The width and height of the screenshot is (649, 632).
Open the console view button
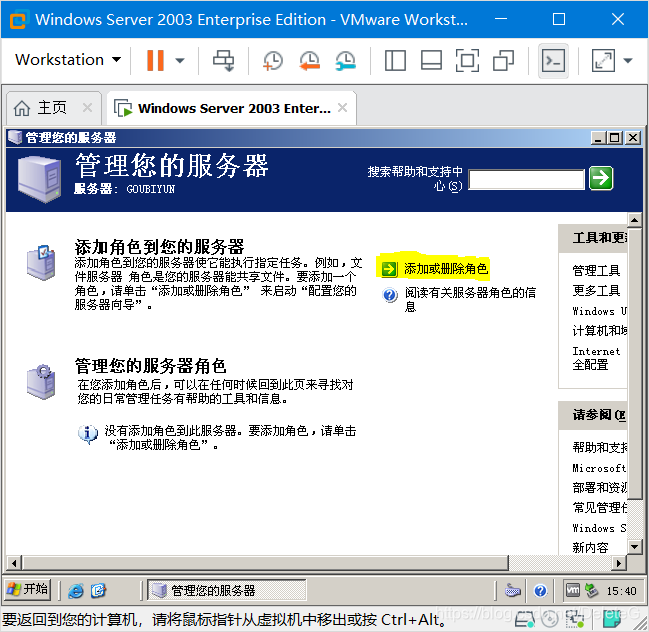pyautogui.click(x=553, y=60)
